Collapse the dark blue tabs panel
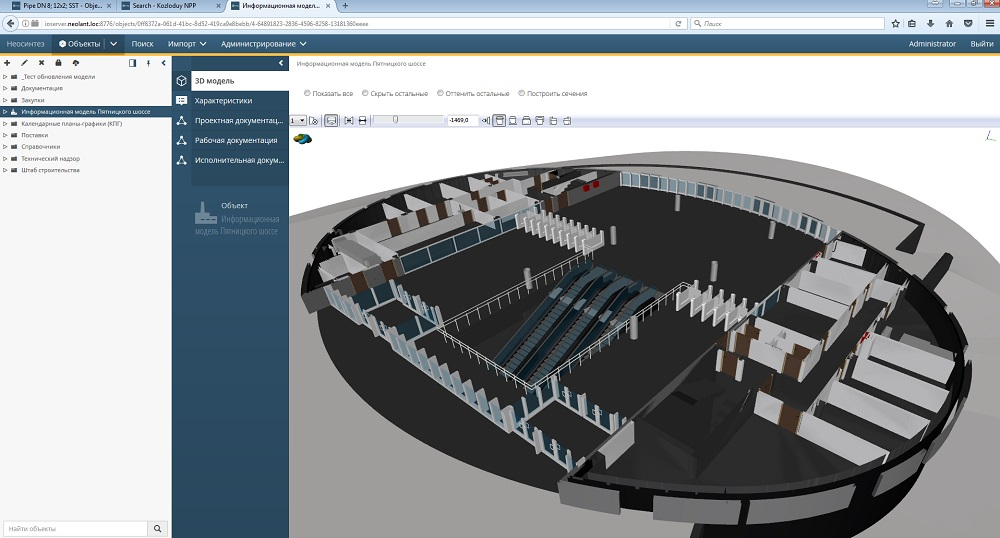1000x538 pixels. pos(281,63)
